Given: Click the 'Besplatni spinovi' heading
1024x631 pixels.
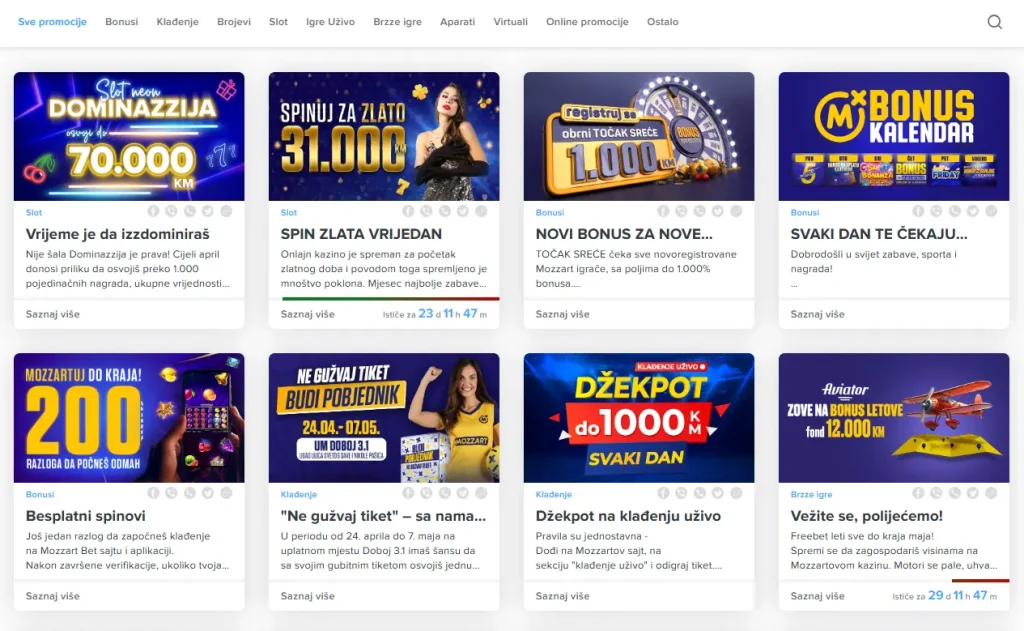Looking at the screenshot, I should click(x=86, y=516).
